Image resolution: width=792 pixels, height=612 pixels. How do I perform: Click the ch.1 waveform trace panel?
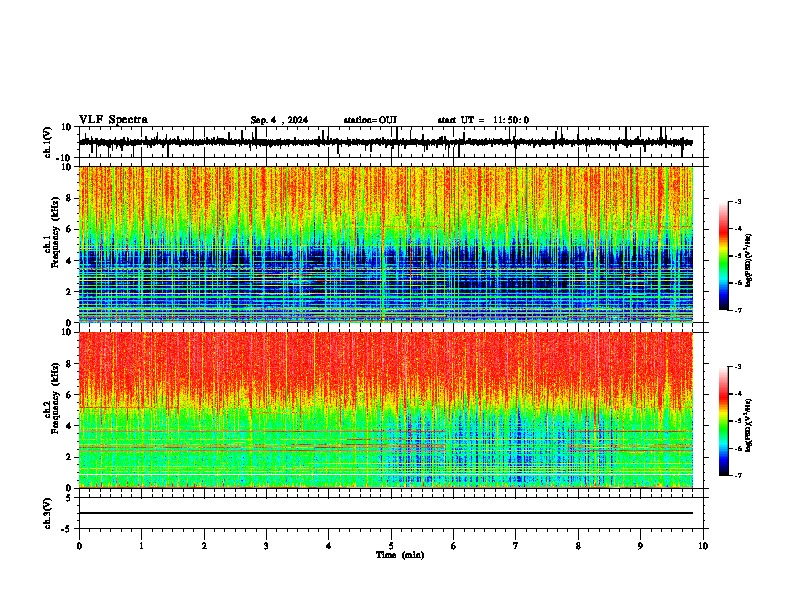pos(393,142)
